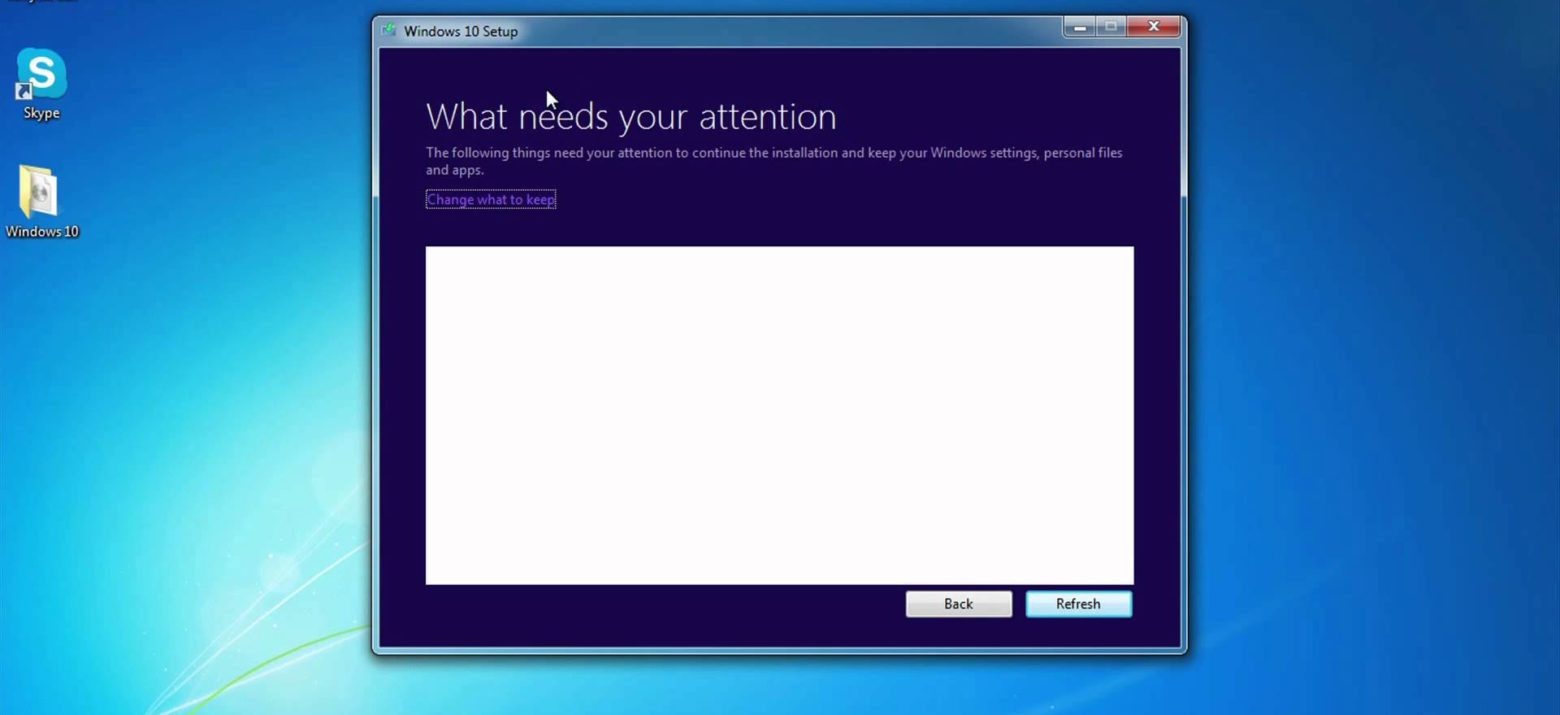Open the Skype desktop shortcut icon
1560x715 pixels.
(x=42, y=73)
